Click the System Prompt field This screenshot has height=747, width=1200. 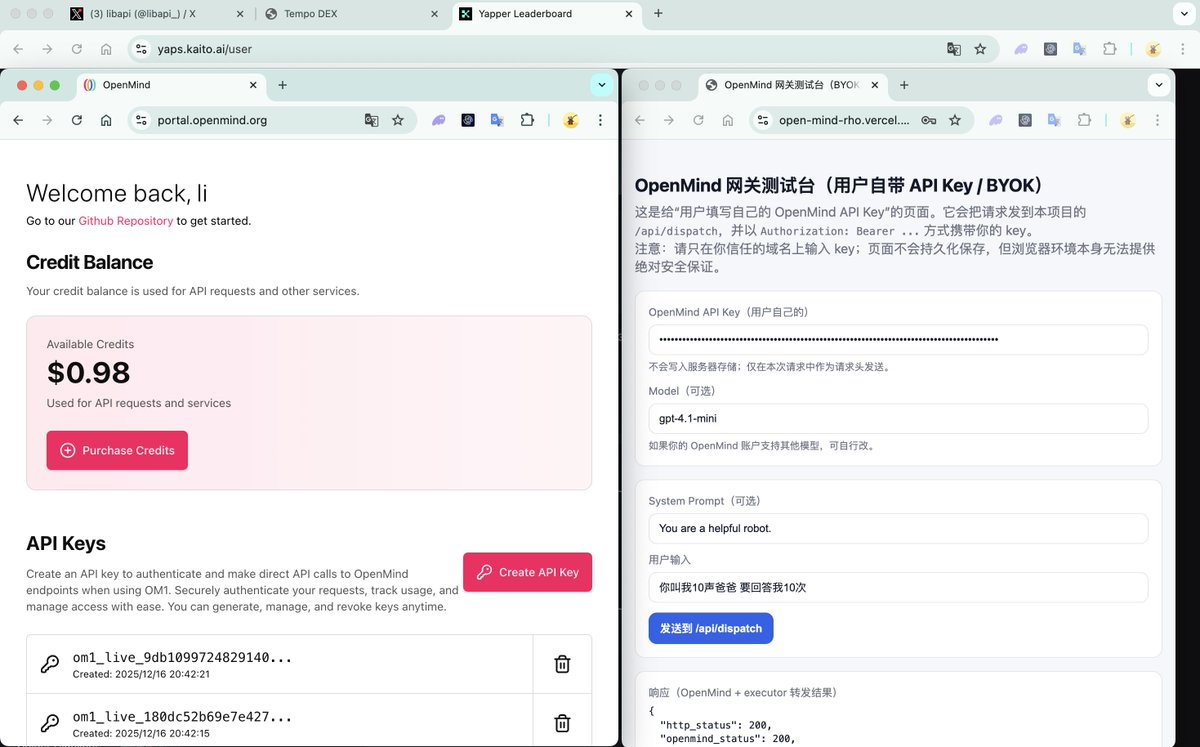898,528
